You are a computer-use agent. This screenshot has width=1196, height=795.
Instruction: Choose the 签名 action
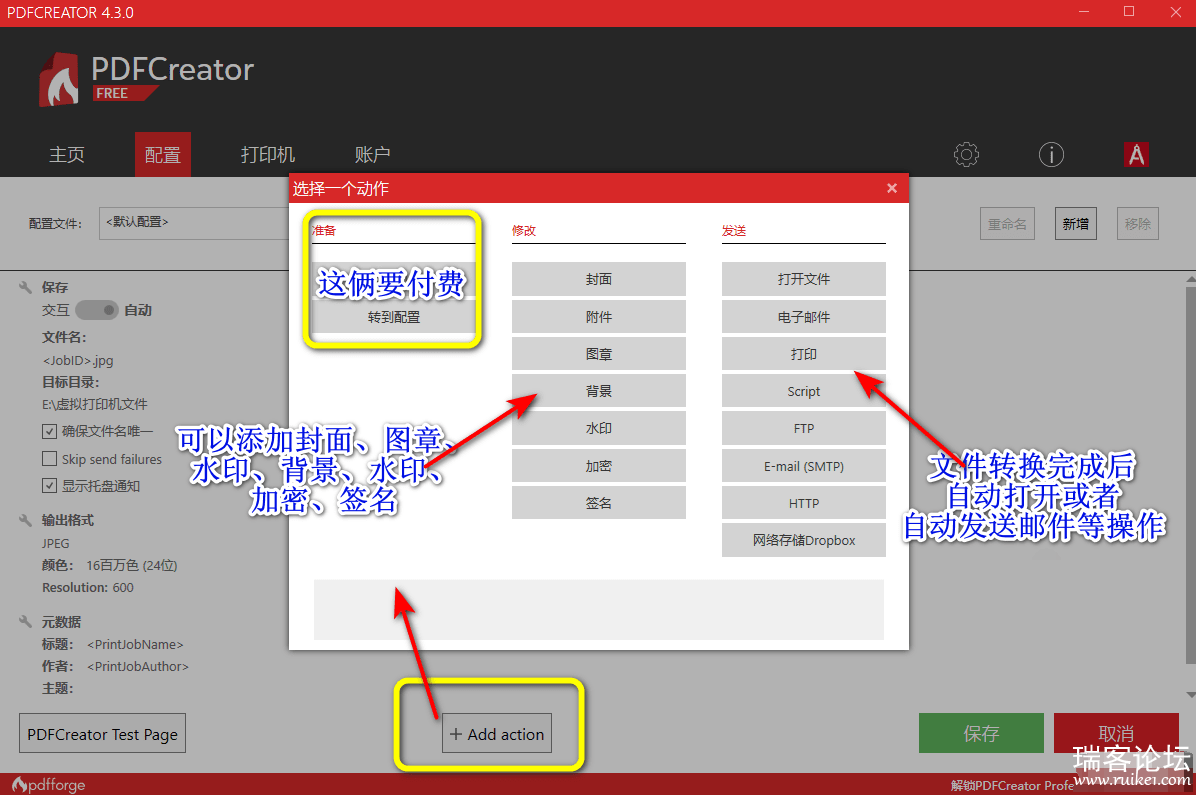coord(599,503)
